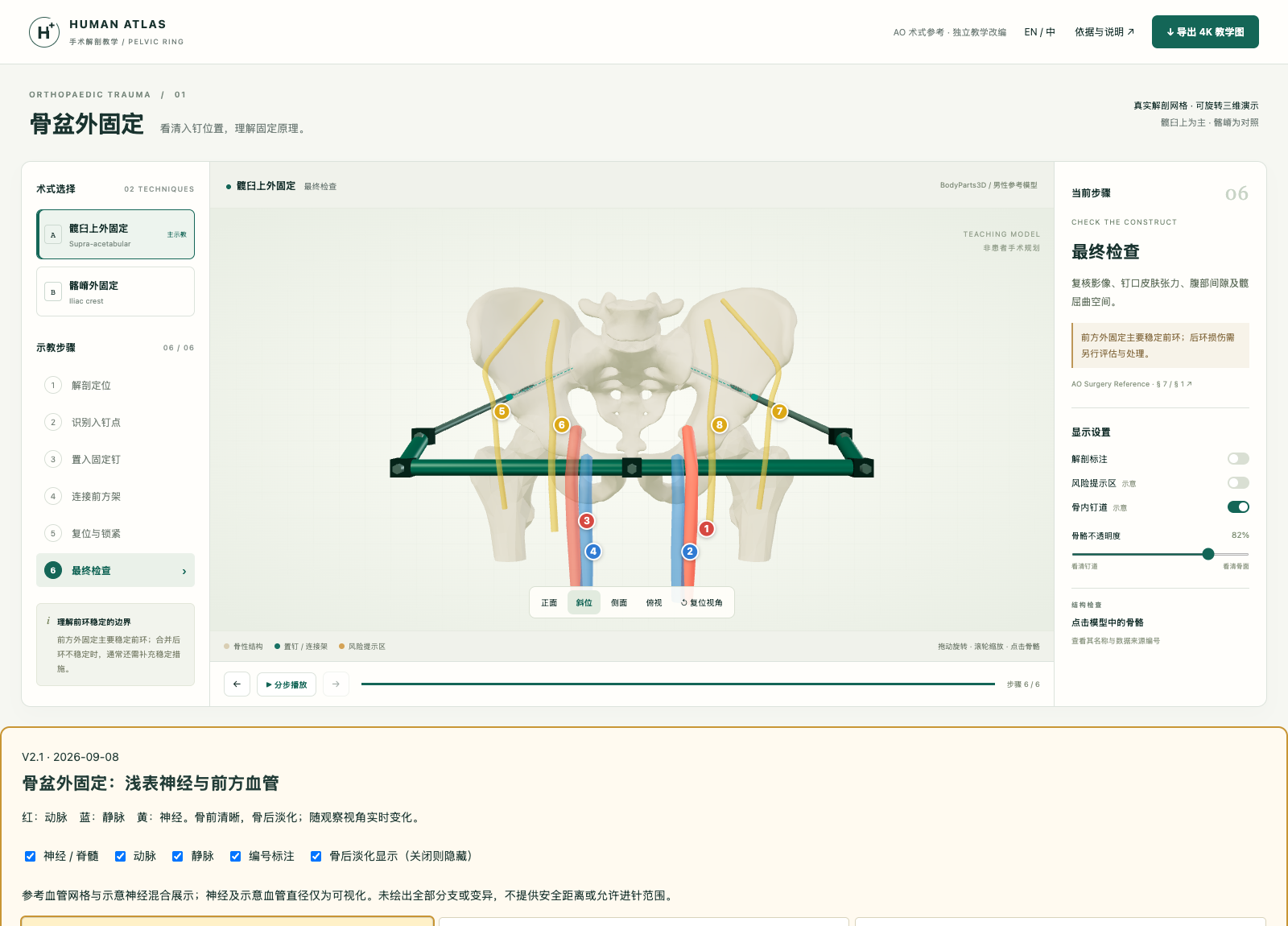This screenshot has width=1288, height=926.
Task: Uncheck the 编号标注 checkbox
Action: [x=236, y=856]
